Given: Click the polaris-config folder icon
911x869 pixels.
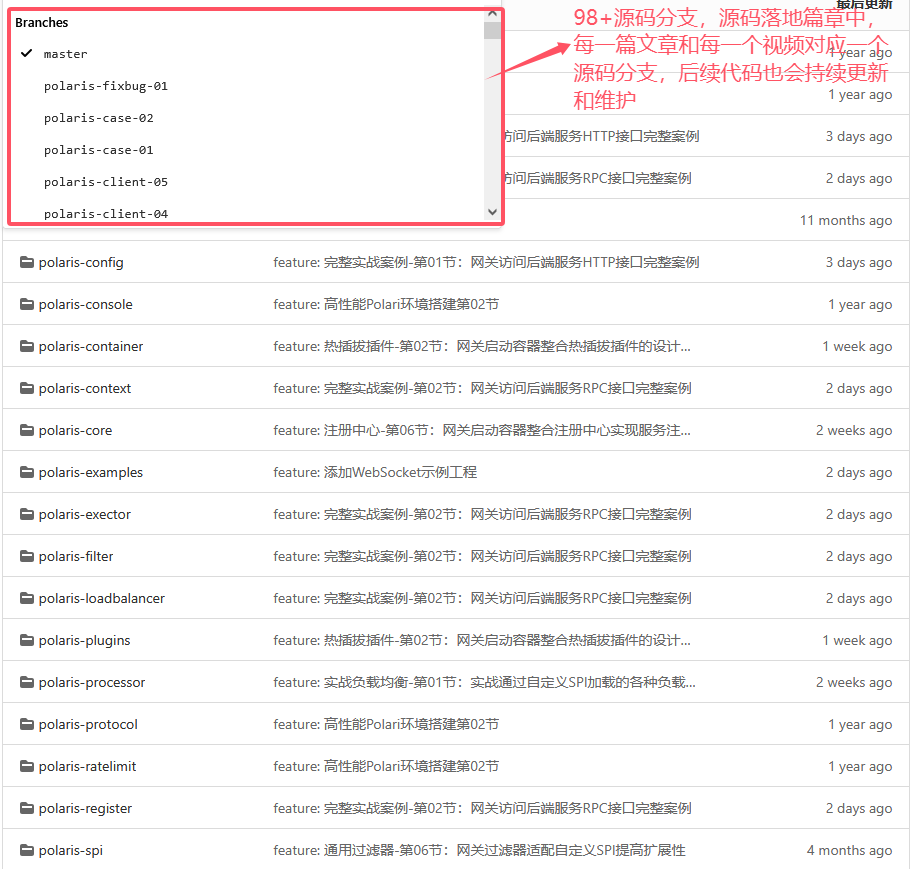Looking at the screenshot, I should (27, 262).
